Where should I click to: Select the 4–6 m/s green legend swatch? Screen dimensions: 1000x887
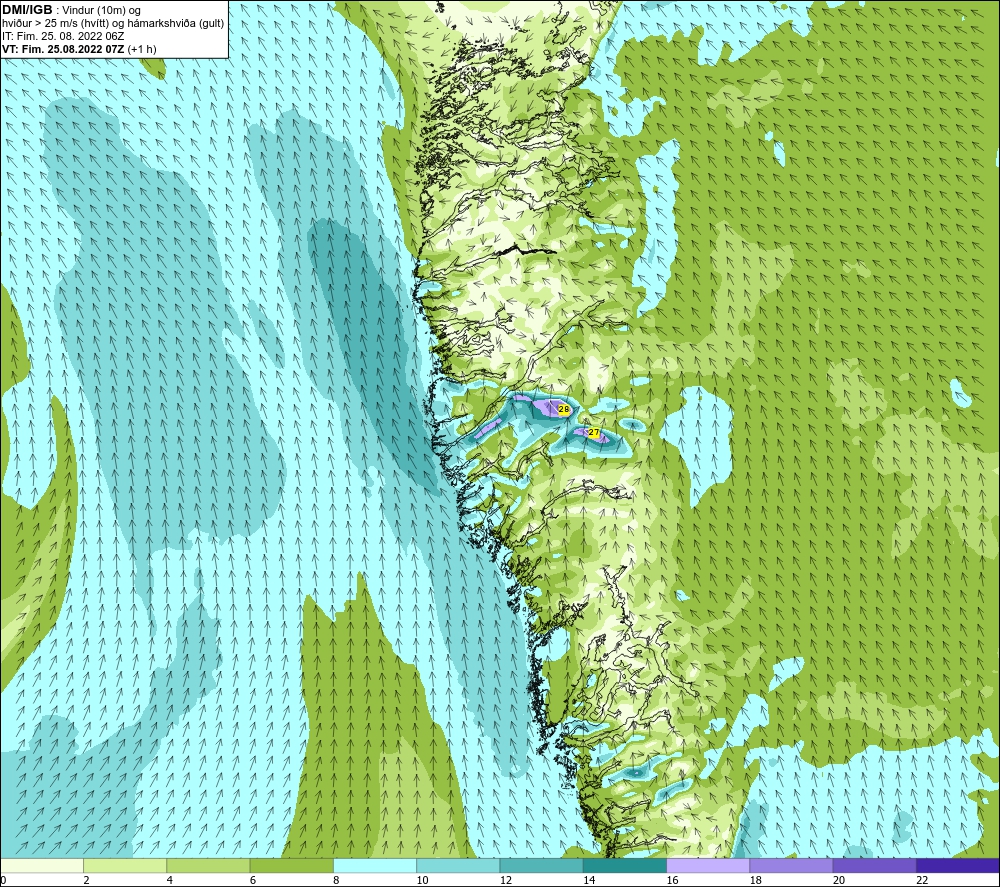(x=209, y=865)
